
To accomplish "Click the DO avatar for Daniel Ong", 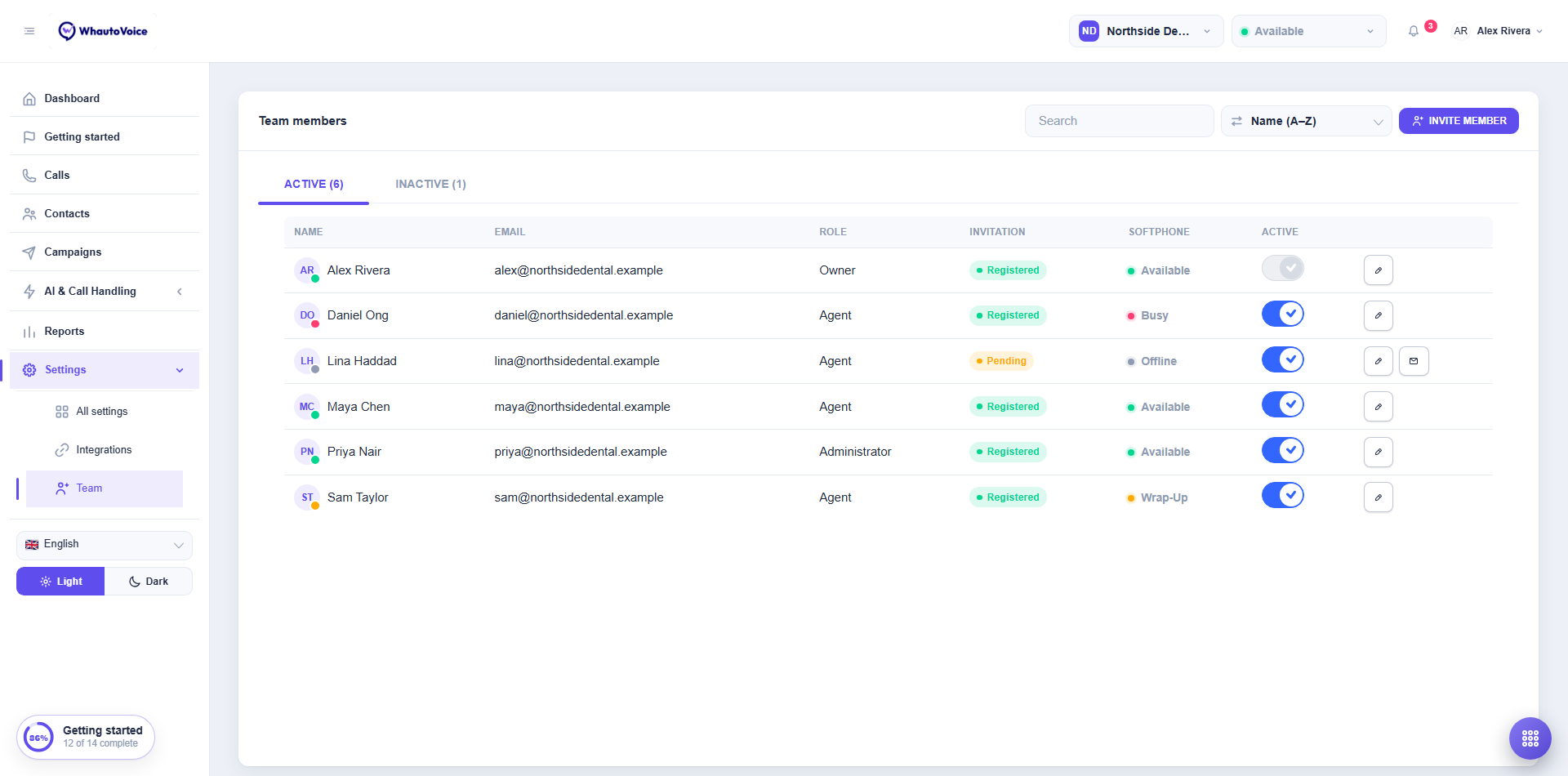I will [x=307, y=315].
